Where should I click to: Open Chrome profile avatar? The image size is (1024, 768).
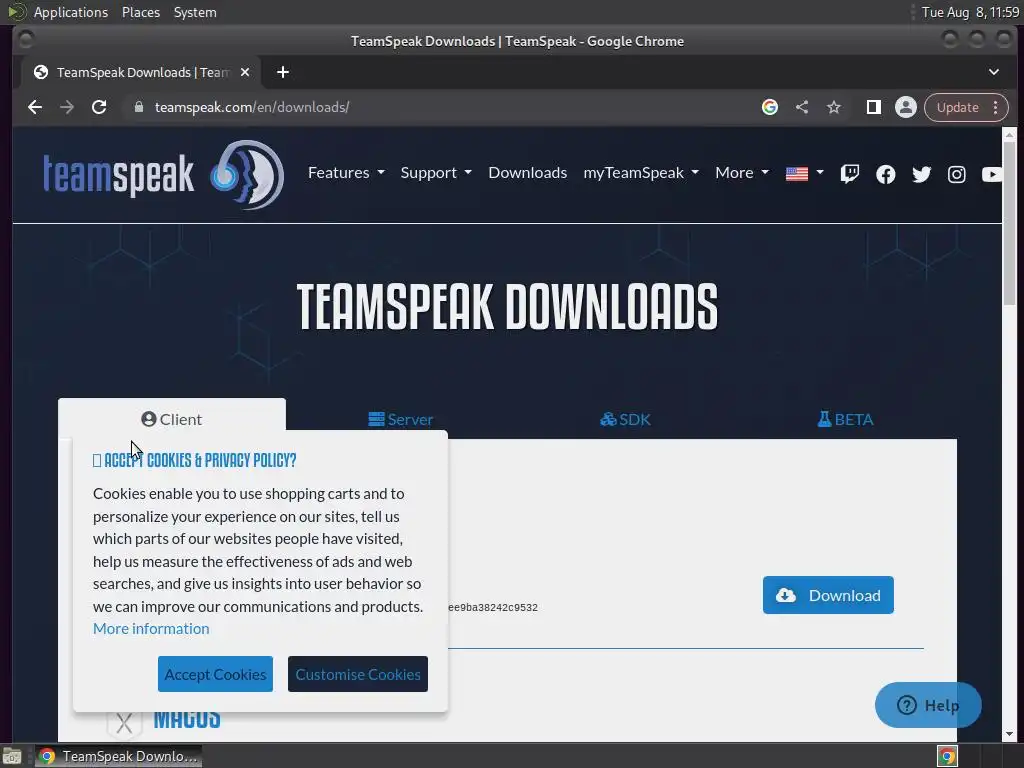pyautogui.click(x=906, y=107)
